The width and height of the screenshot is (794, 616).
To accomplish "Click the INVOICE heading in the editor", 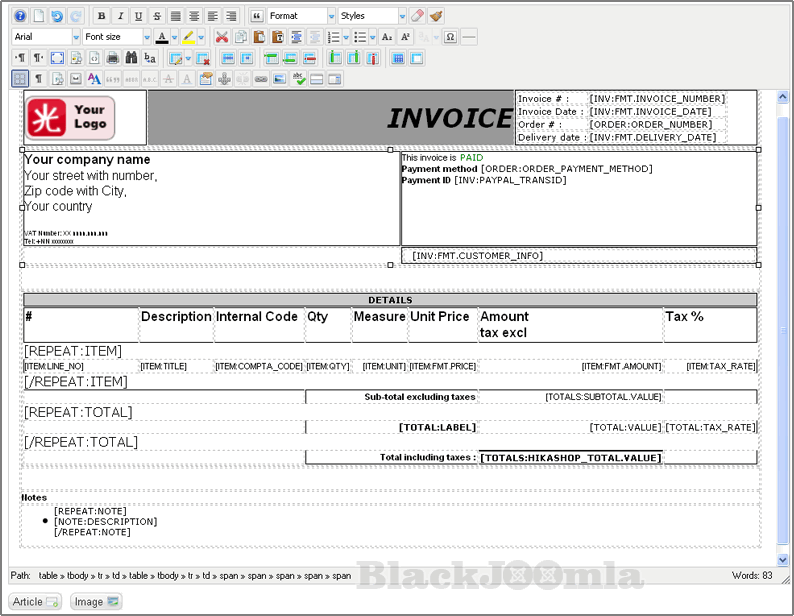I will (x=449, y=118).
